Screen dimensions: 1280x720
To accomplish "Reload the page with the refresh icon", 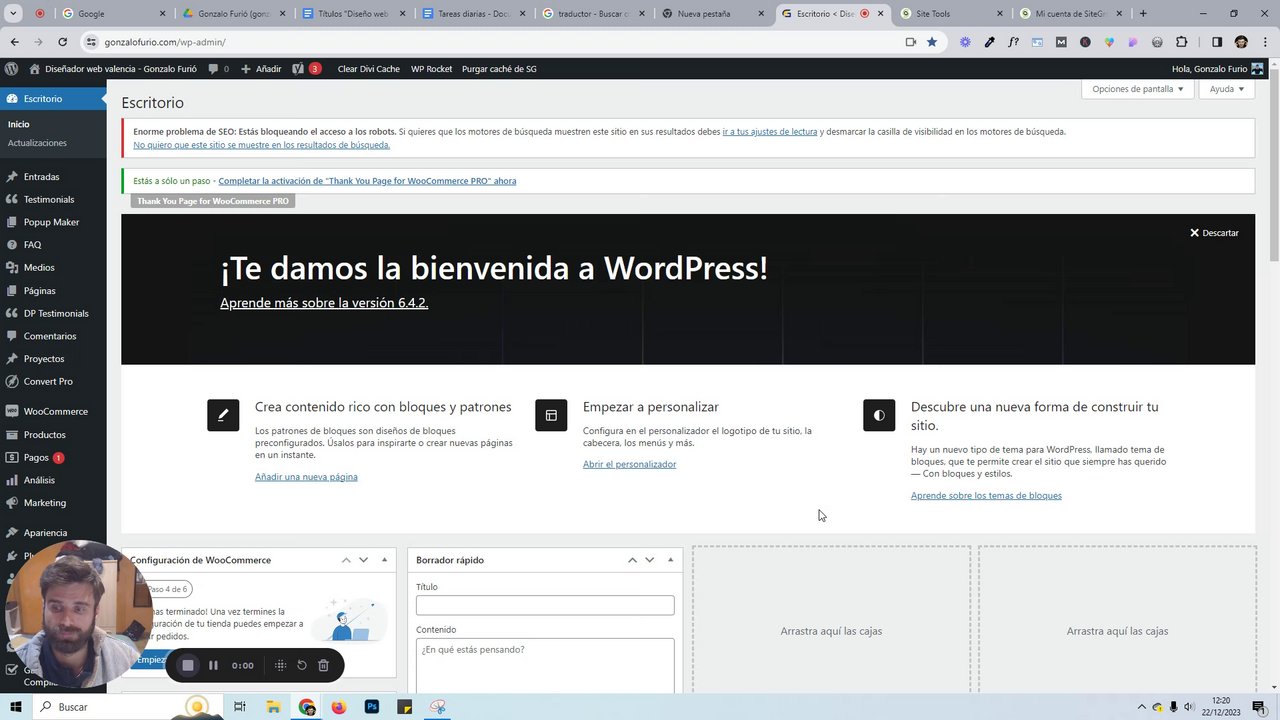I will pyautogui.click(x=62, y=42).
